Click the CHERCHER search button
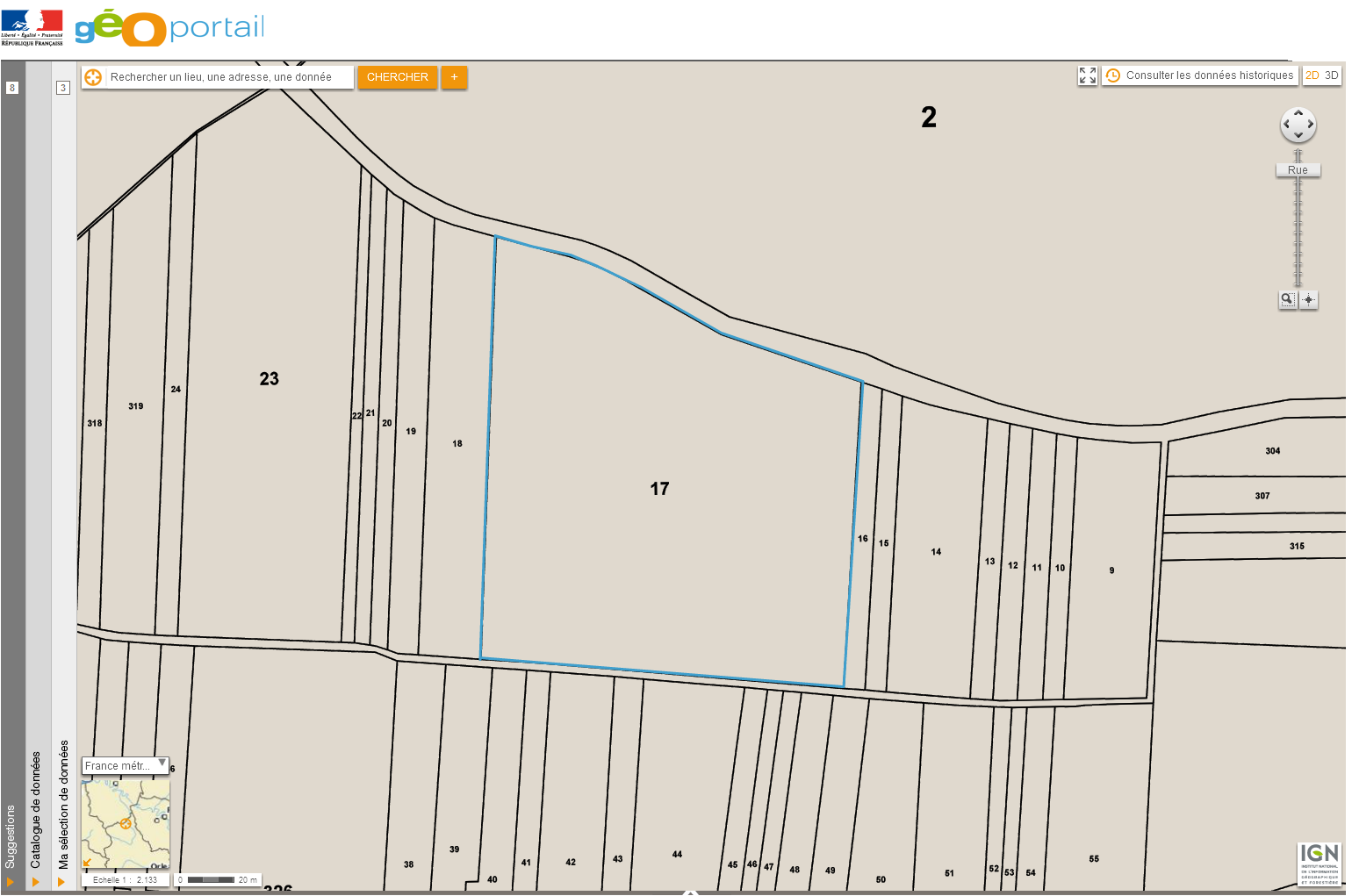 coord(397,77)
